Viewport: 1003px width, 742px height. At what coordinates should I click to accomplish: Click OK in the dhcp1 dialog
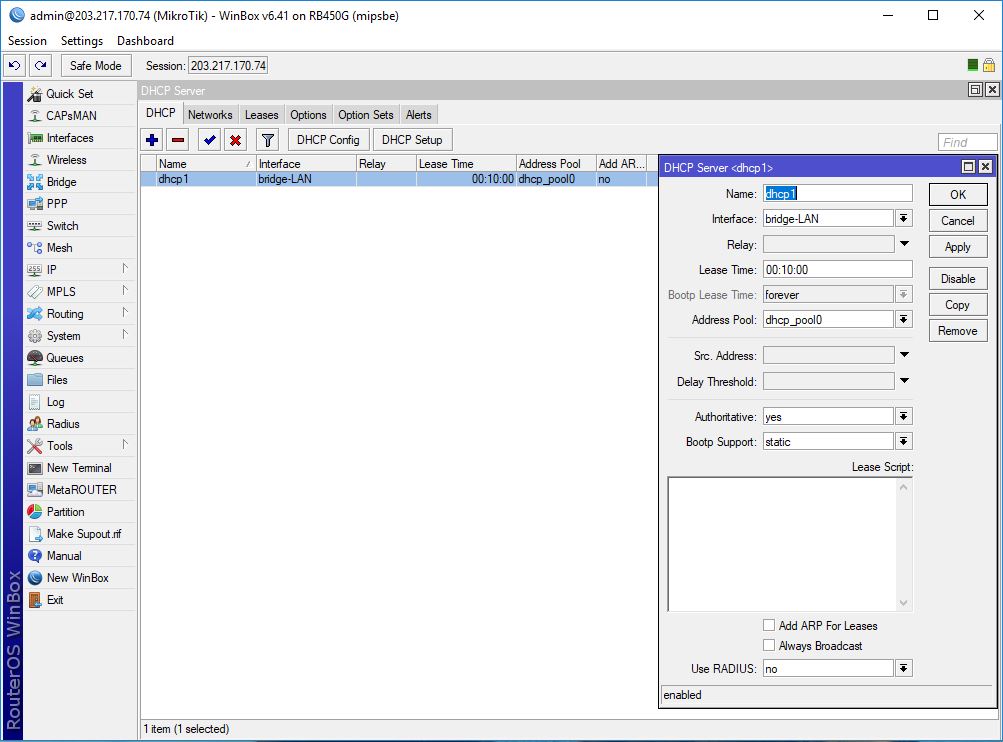[x=958, y=194]
